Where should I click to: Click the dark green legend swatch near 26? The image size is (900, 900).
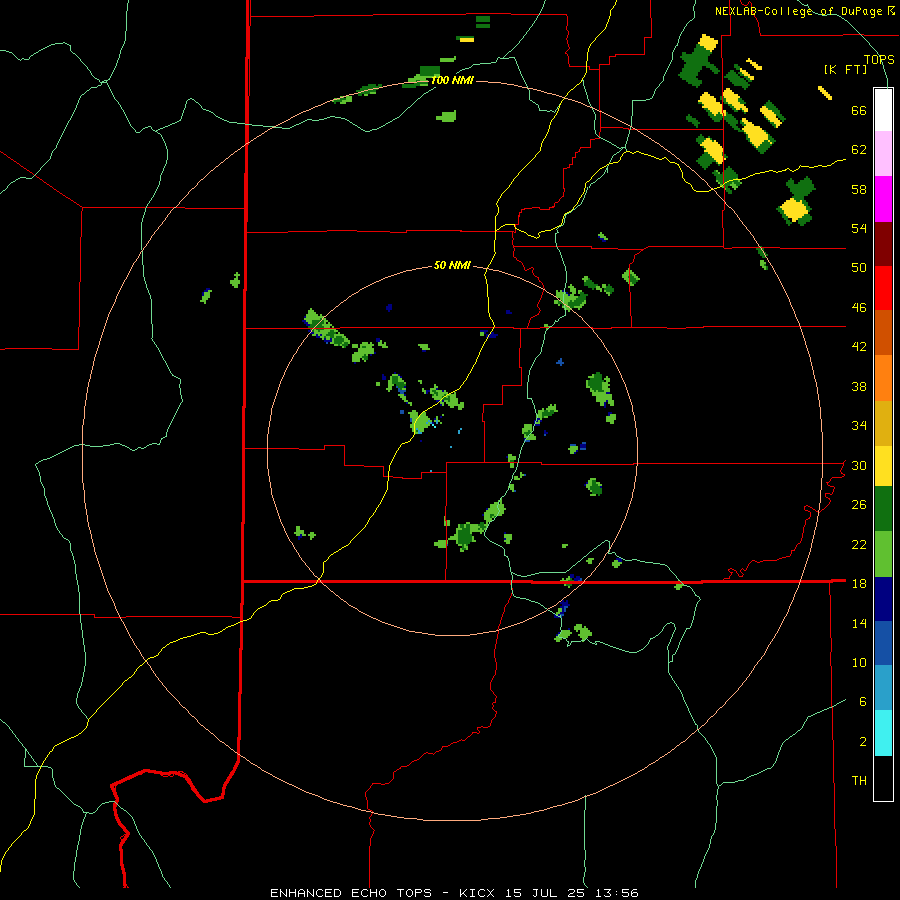(x=883, y=509)
